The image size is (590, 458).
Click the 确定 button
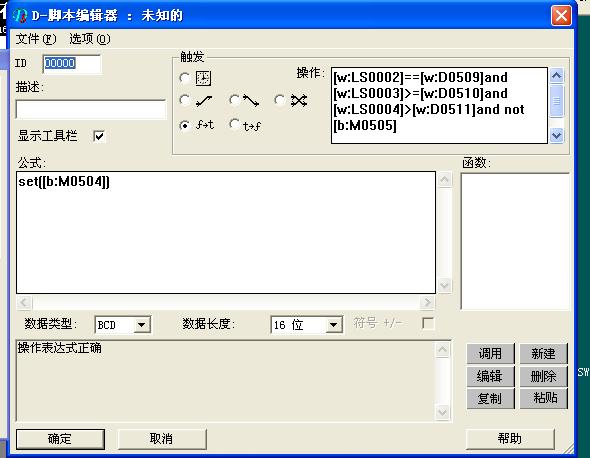click(x=60, y=439)
